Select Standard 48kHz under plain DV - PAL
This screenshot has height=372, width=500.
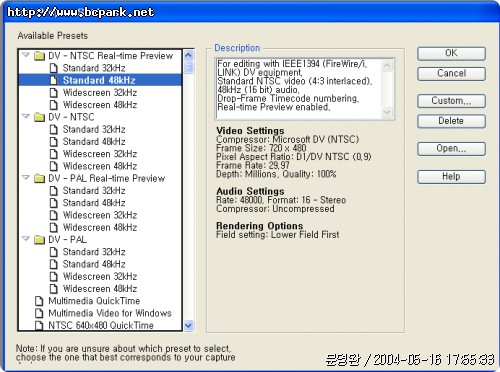94,264
